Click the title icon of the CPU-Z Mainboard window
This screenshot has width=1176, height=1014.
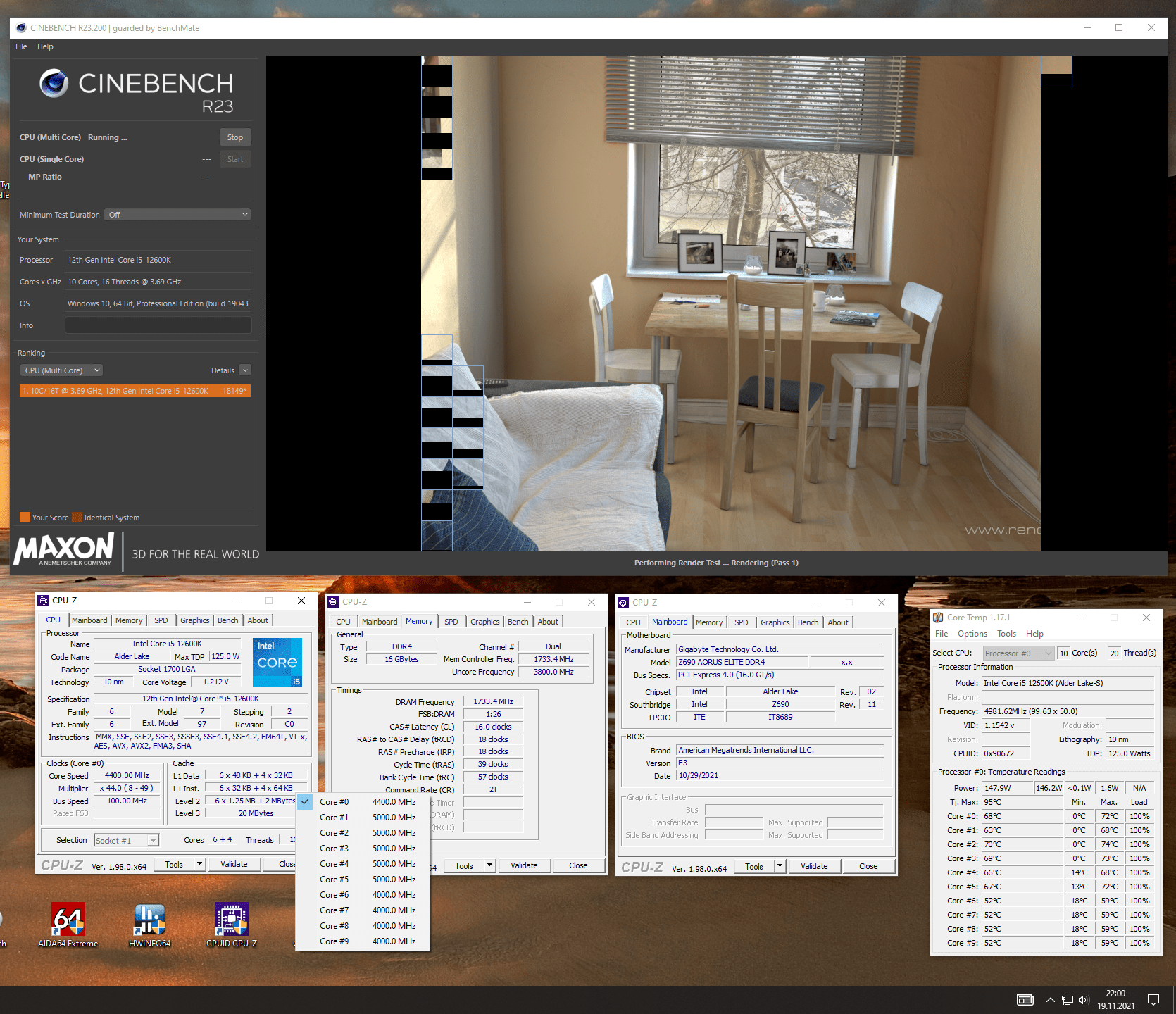click(x=623, y=603)
